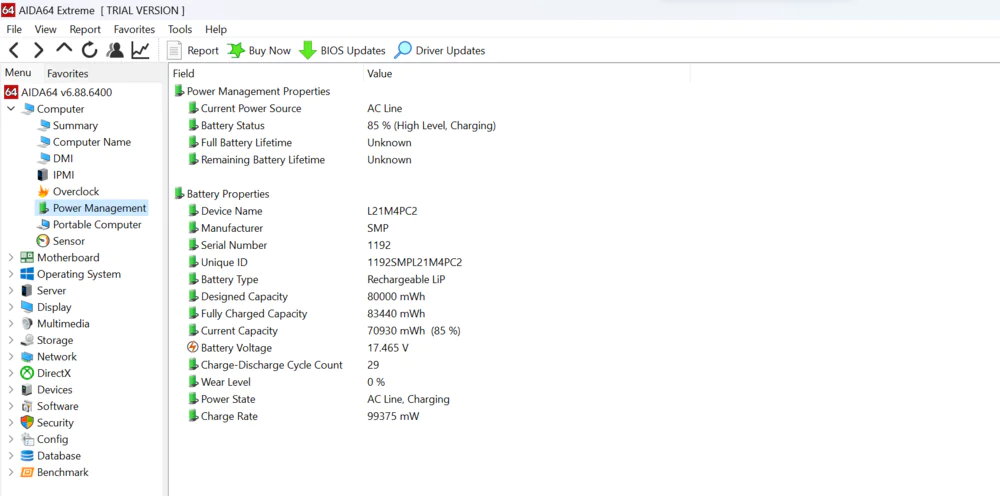
Task: Click the Database stacked disks icon
Action: point(27,456)
